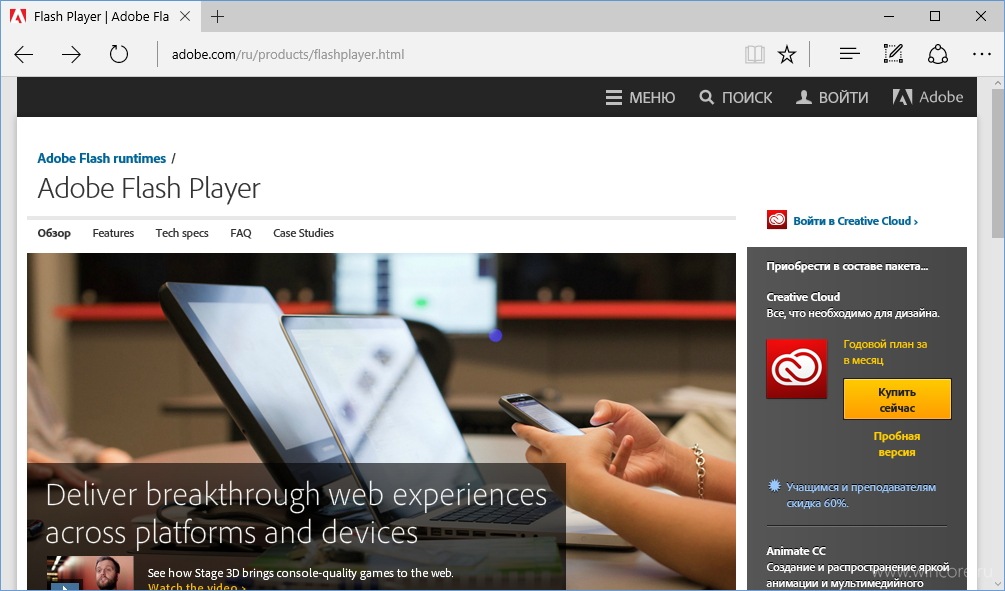Screen dimensions: 1005x591
Task: Open the Hub three-lines icon
Action: (x=849, y=54)
